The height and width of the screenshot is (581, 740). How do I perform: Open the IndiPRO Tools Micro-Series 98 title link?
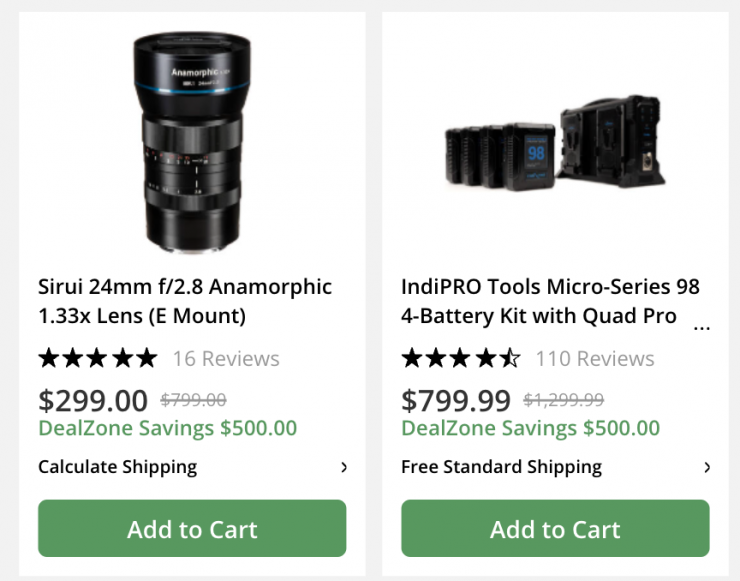point(550,301)
